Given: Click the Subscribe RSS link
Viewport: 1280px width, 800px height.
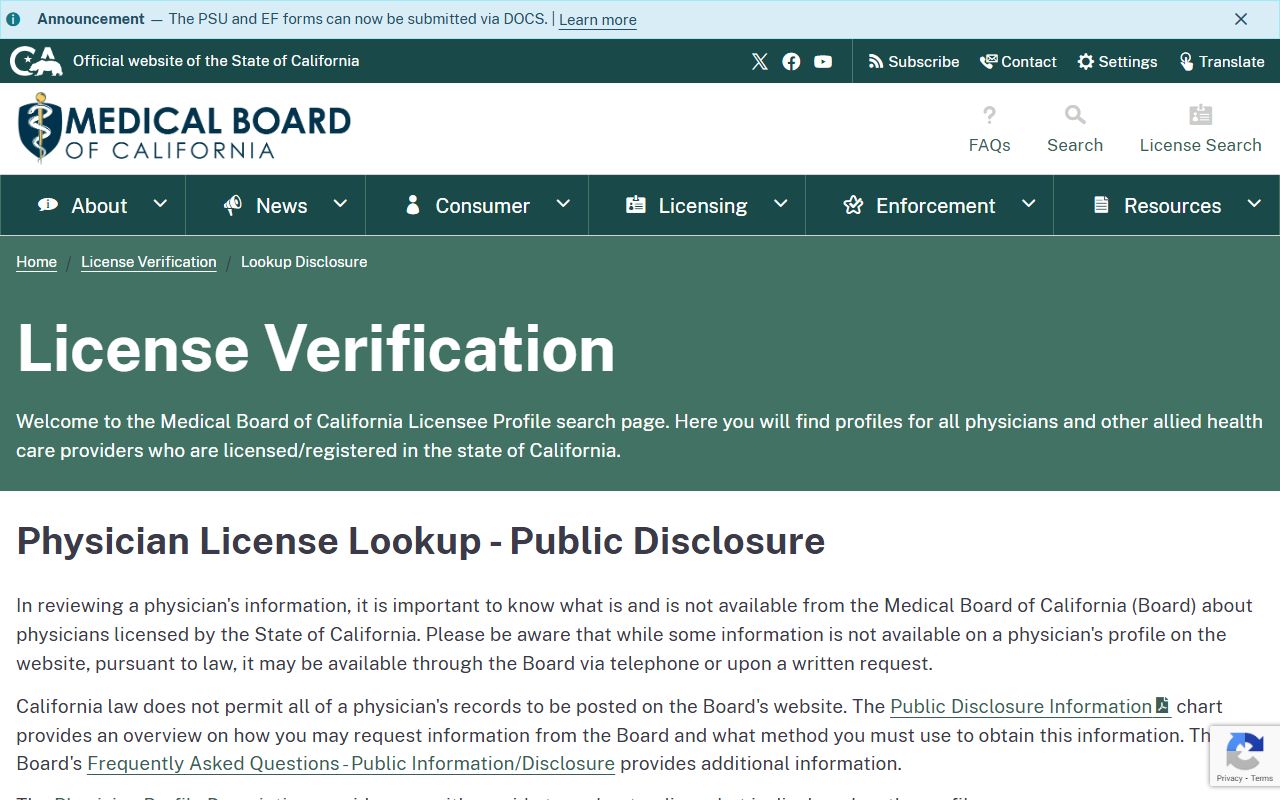Looking at the screenshot, I should pos(914,62).
